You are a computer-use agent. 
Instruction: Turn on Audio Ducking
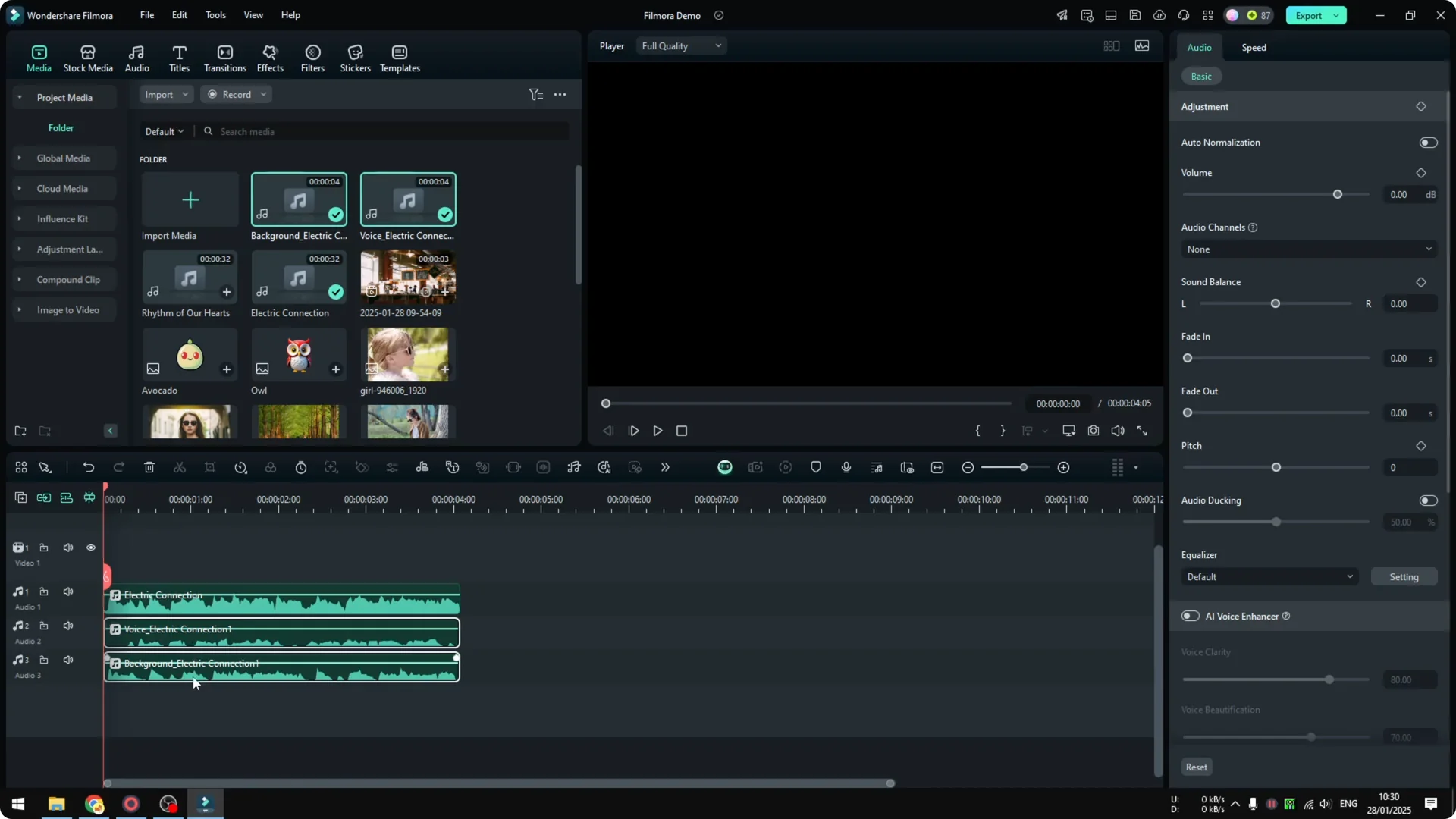pos(1427,500)
